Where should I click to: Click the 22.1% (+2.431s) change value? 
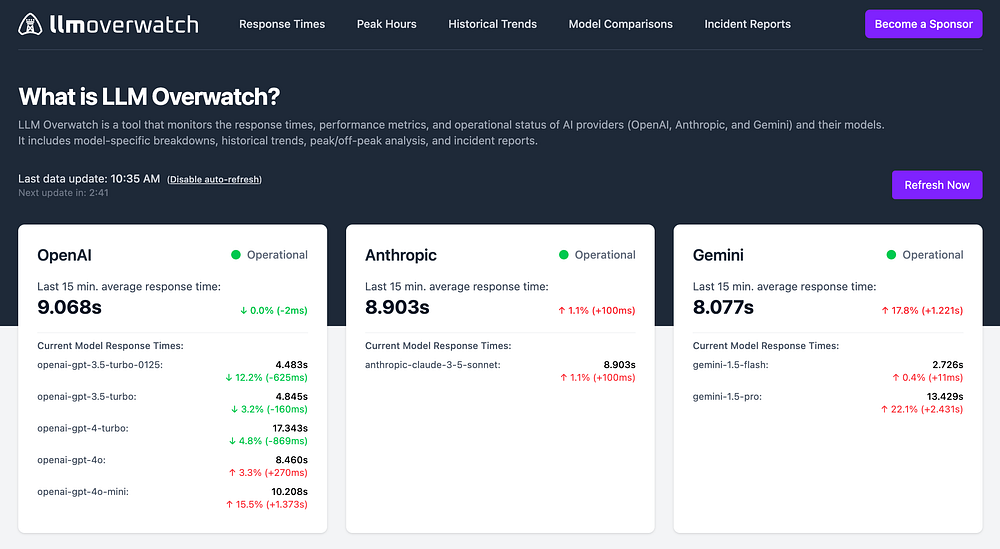coord(922,409)
